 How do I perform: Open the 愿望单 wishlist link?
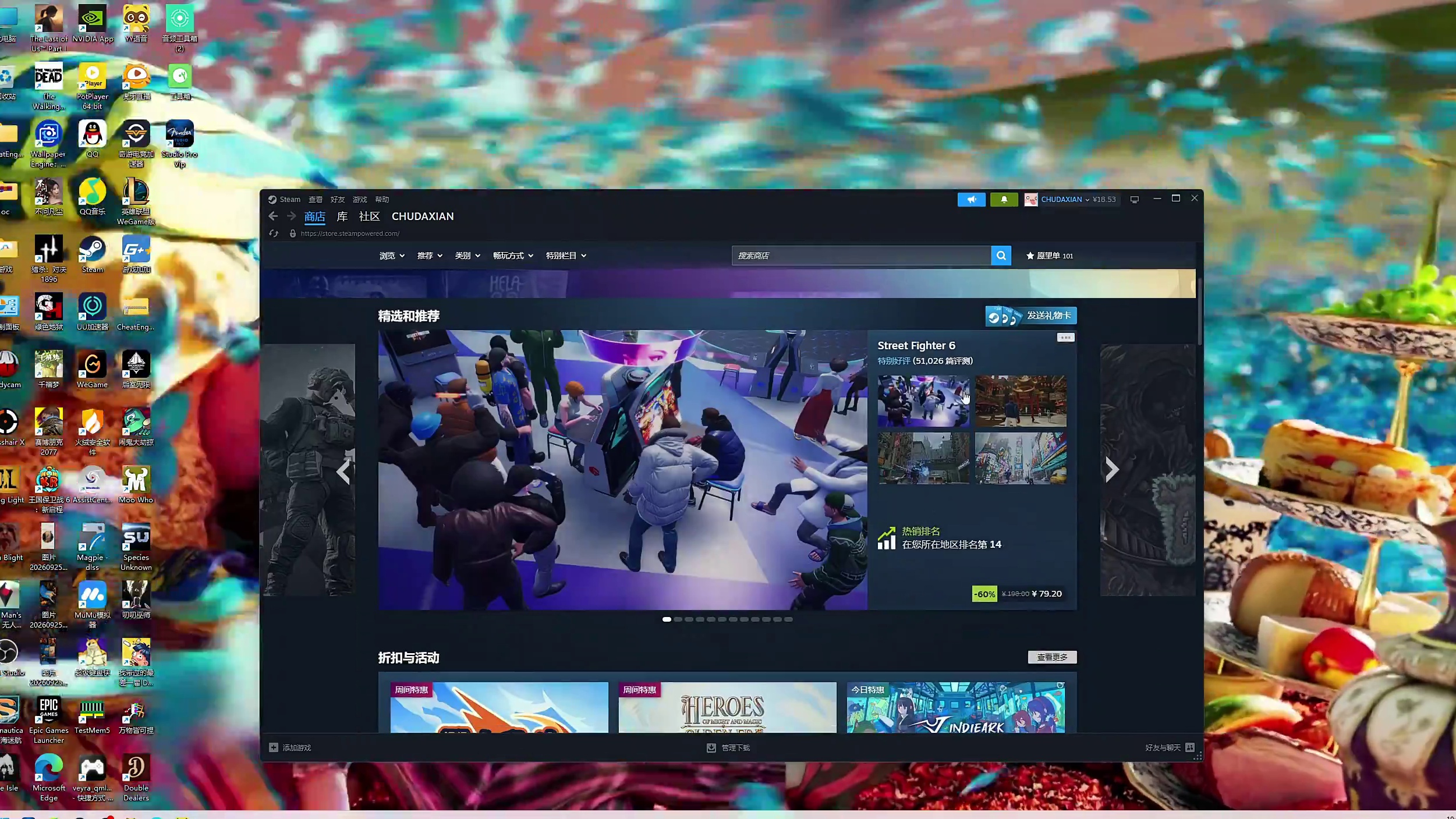click(x=1050, y=256)
